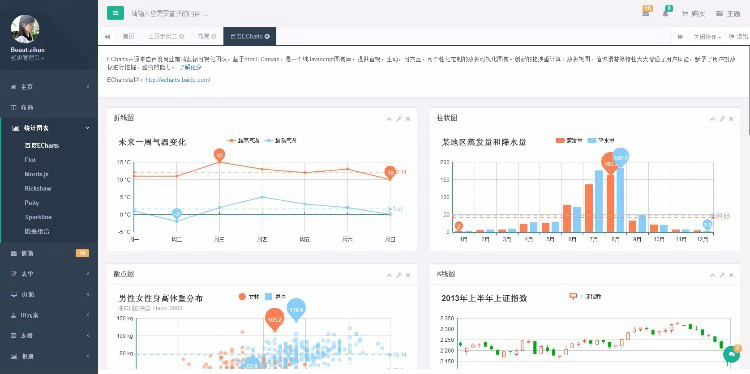
Task: Click the chat bubble icon at bottom right
Action: click(731, 355)
